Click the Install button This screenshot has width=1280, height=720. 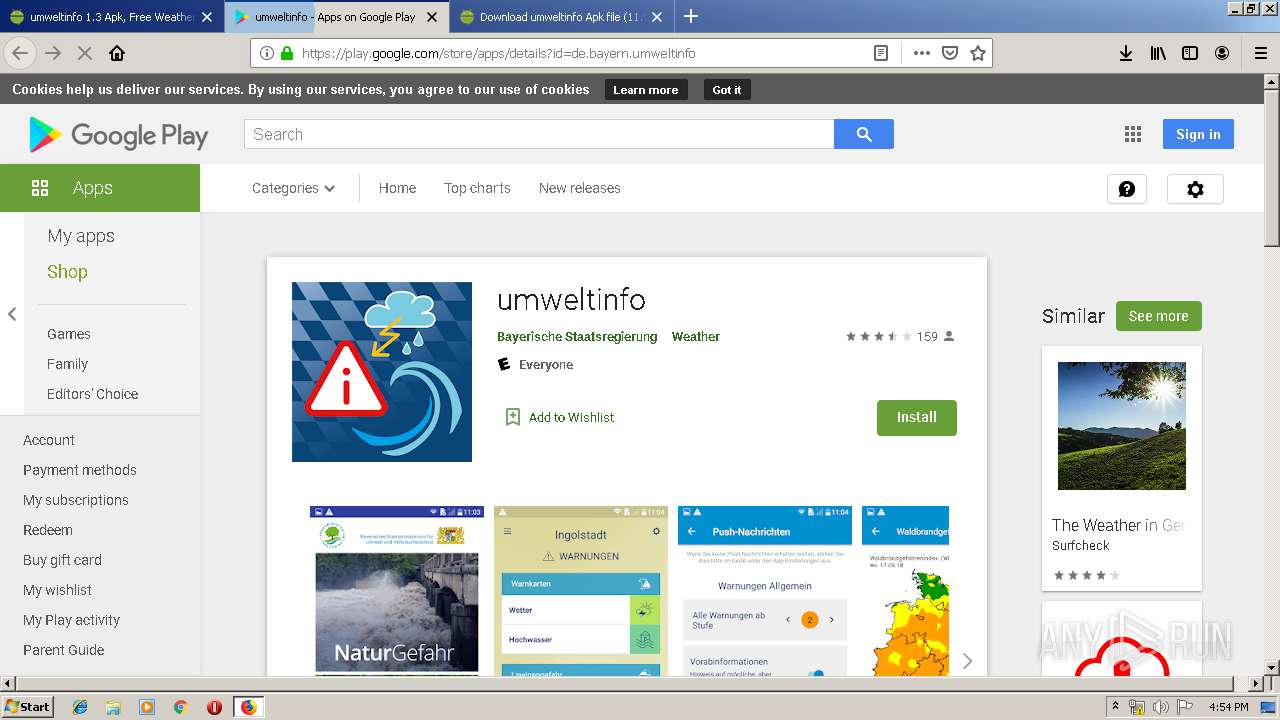point(917,418)
